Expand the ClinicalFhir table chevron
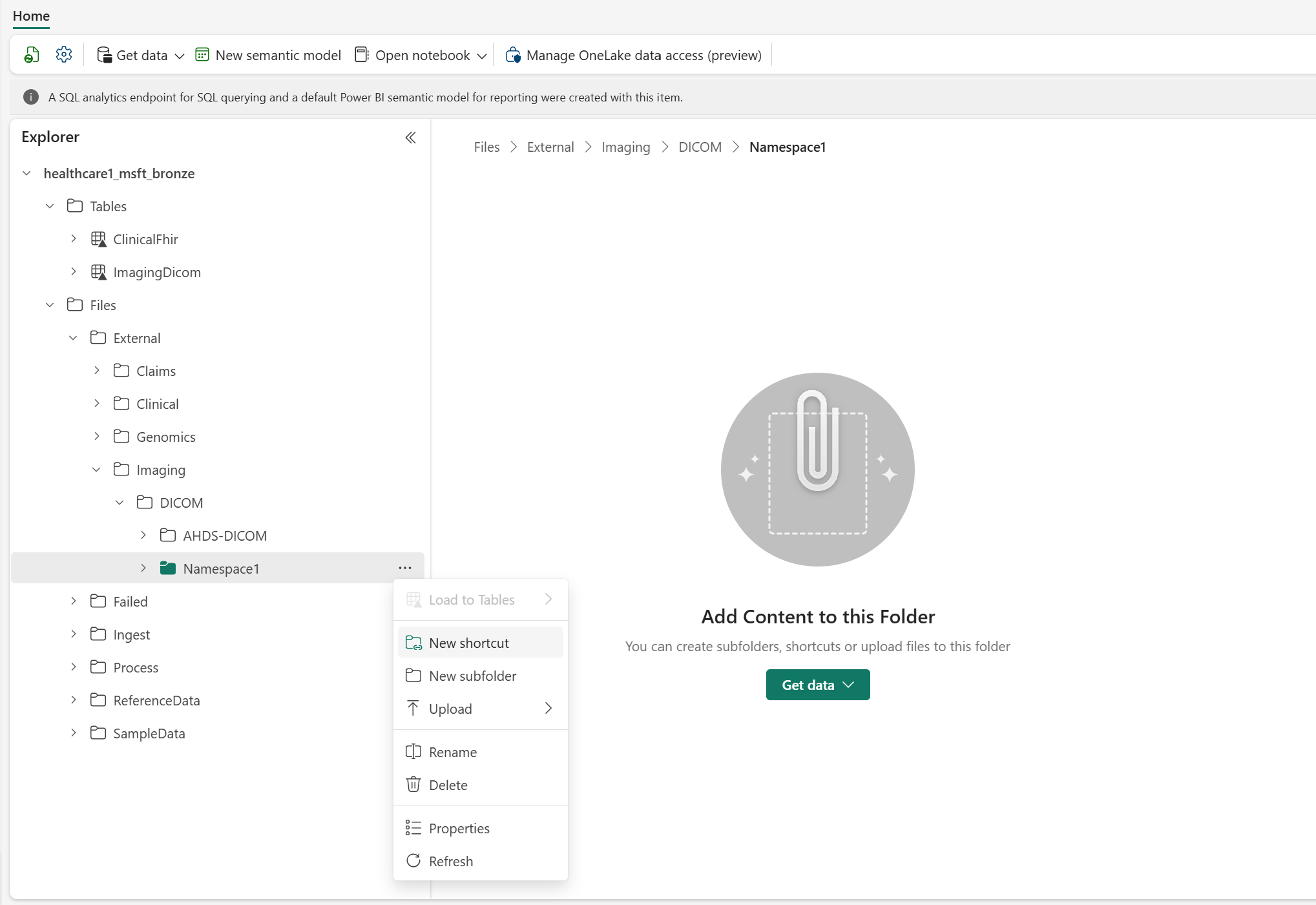Image resolution: width=1316 pixels, height=905 pixels. click(x=74, y=239)
